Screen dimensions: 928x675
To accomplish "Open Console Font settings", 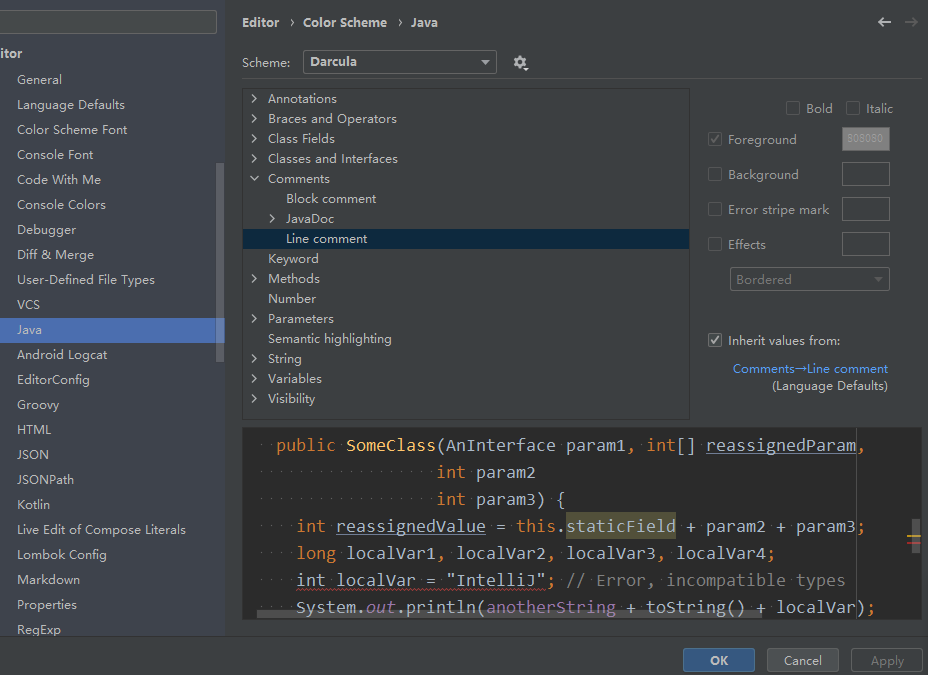I will (55, 154).
